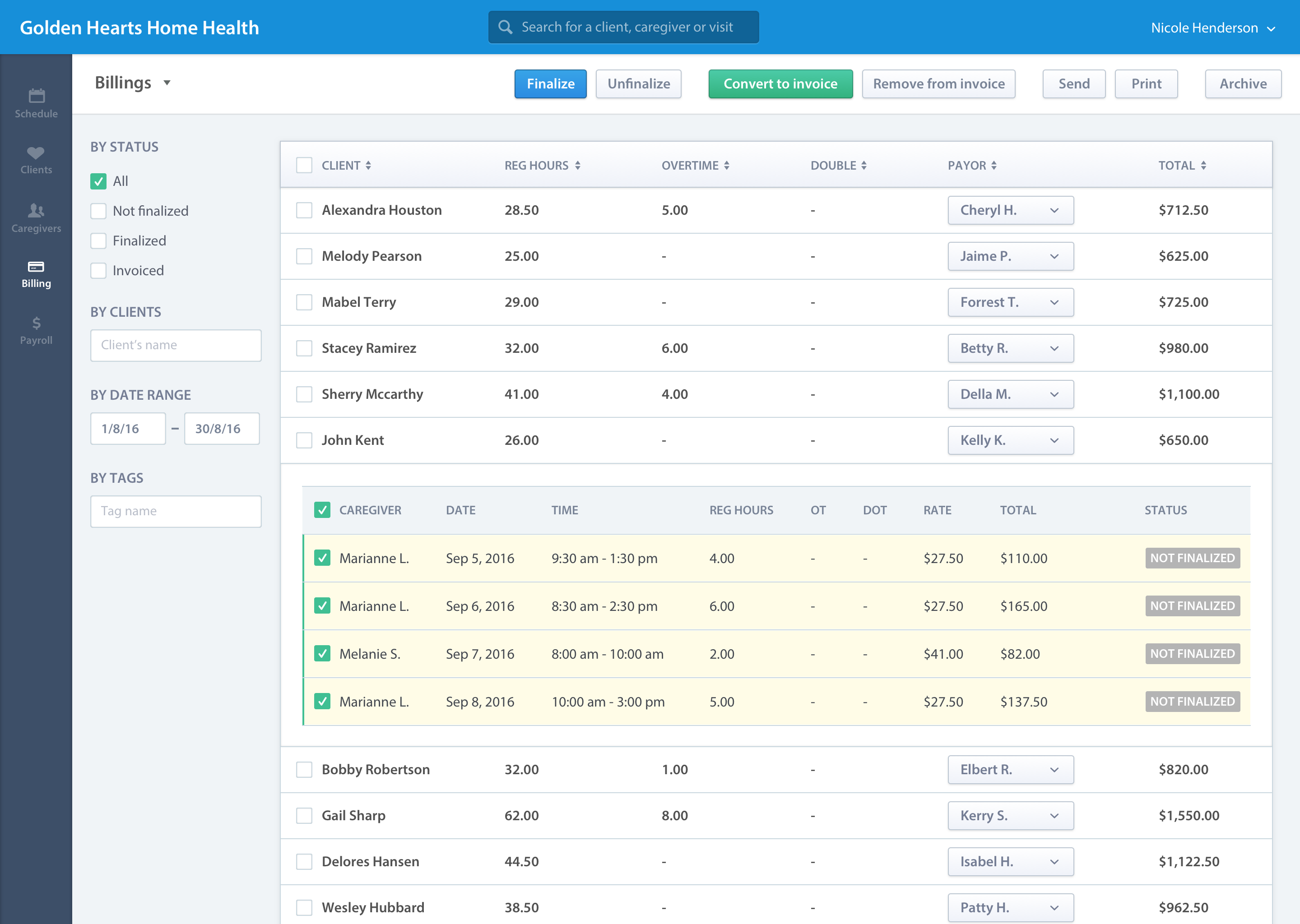The width and height of the screenshot is (1300, 924).
Task: Click Golden Hearts Home Health title
Action: [x=139, y=28]
